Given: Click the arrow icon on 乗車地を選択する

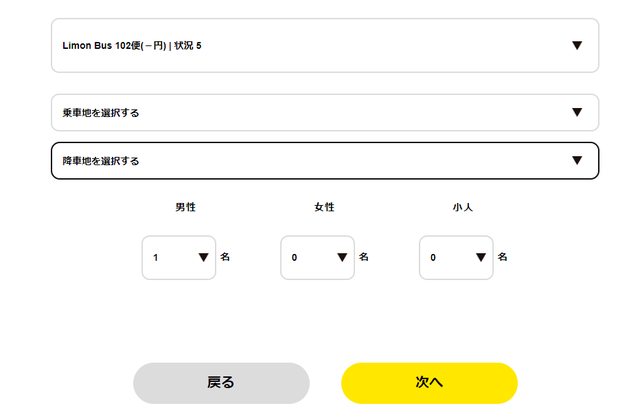Looking at the screenshot, I should click(577, 112).
